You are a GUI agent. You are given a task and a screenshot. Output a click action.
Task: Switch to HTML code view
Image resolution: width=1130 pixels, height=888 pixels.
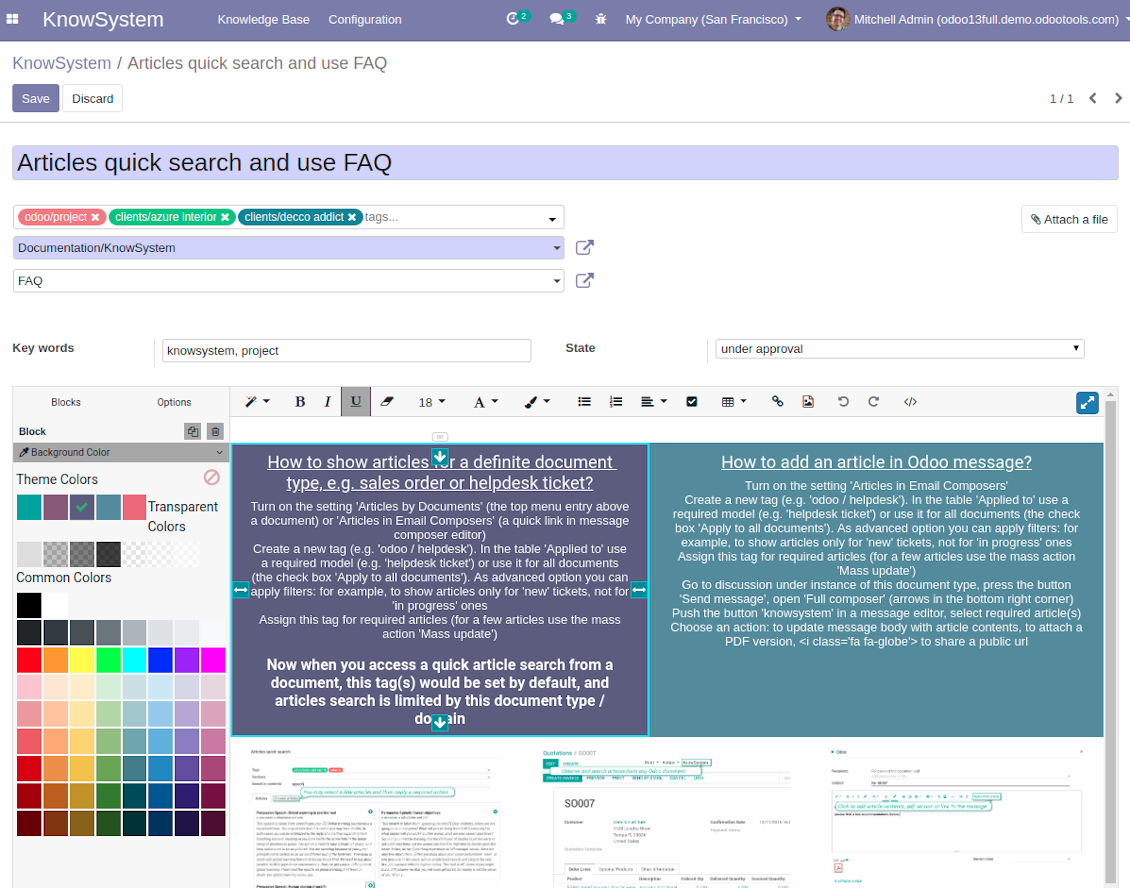tap(910, 402)
